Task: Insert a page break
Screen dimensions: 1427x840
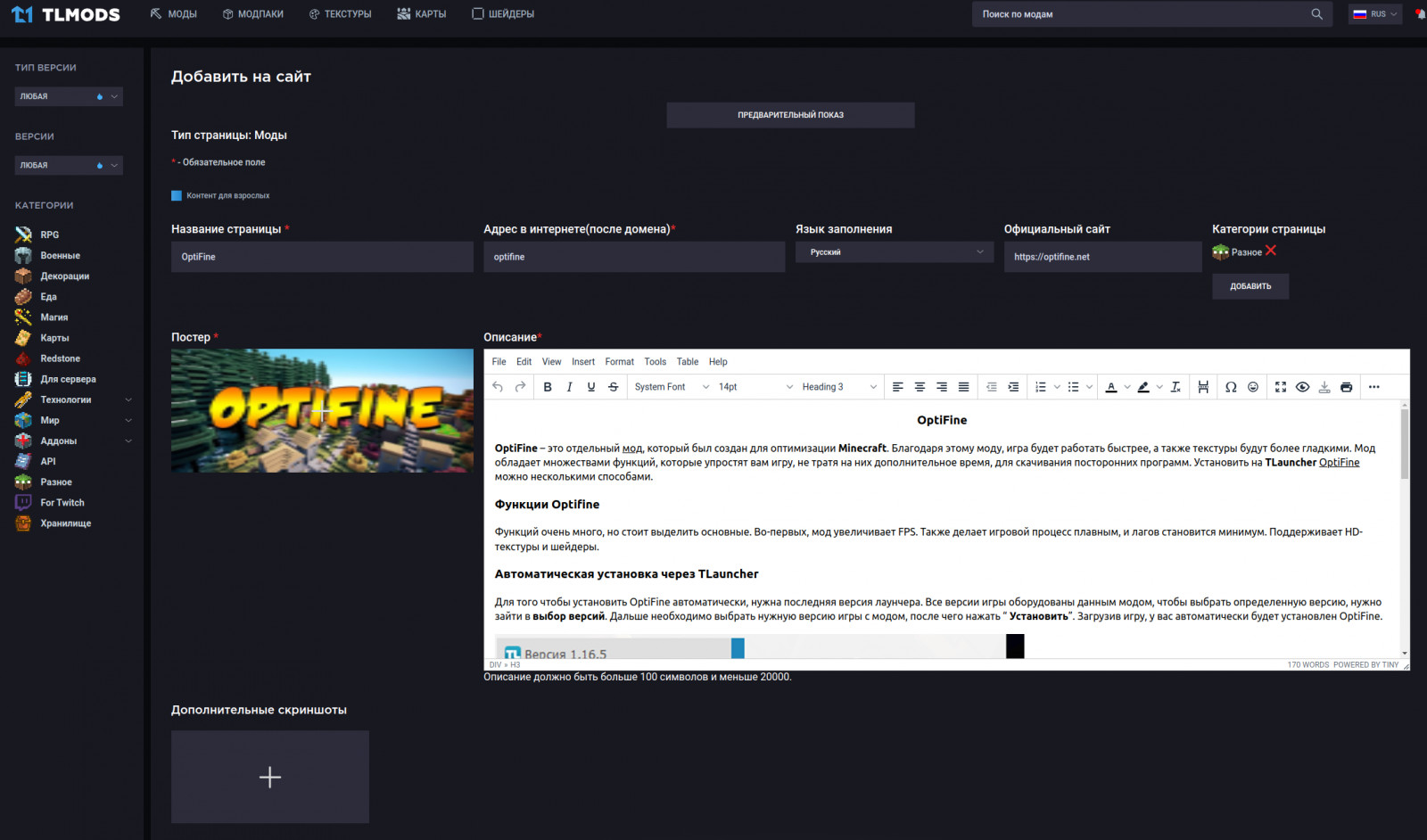Action: tap(1203, 387)
